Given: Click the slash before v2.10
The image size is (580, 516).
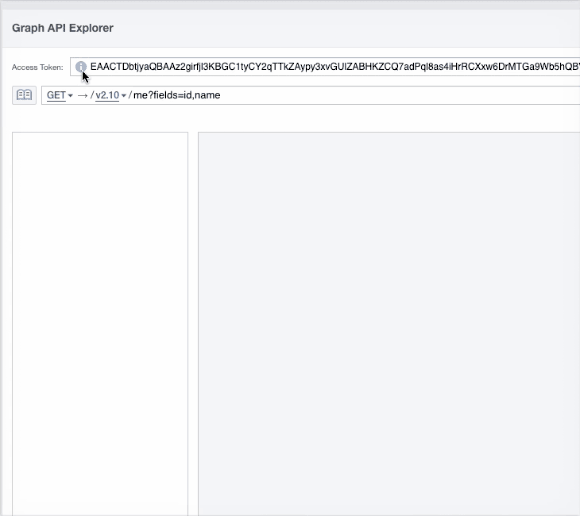Looking at the screenshot, I should [92, 95].
